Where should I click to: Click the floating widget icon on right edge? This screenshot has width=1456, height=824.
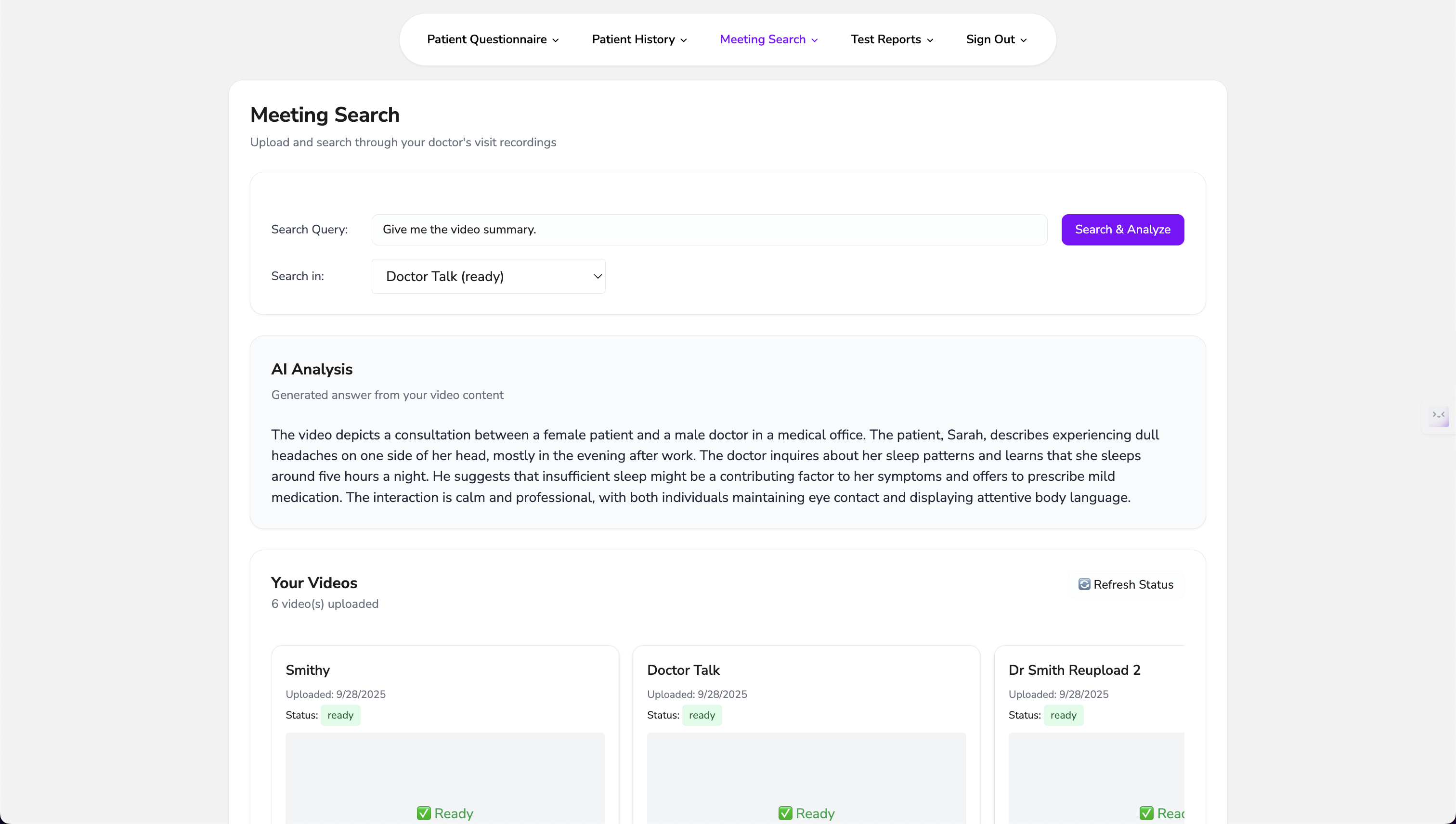coord(1439,416)
